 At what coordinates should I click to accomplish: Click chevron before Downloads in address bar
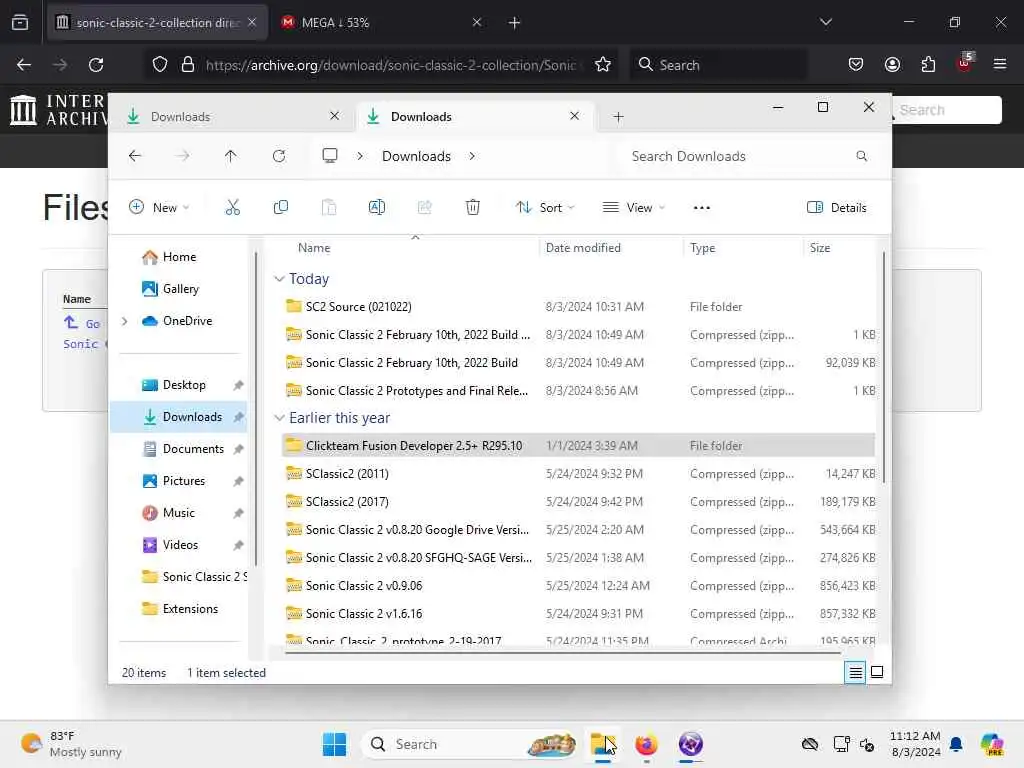coord(360,156)
